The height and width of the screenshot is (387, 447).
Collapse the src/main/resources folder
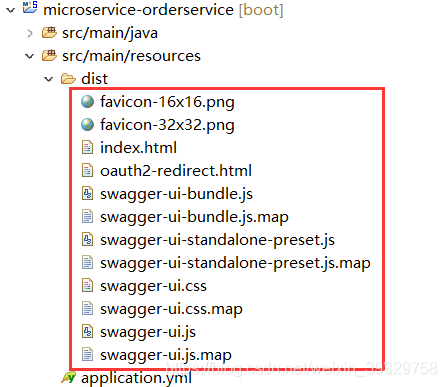tap(30, 56)
